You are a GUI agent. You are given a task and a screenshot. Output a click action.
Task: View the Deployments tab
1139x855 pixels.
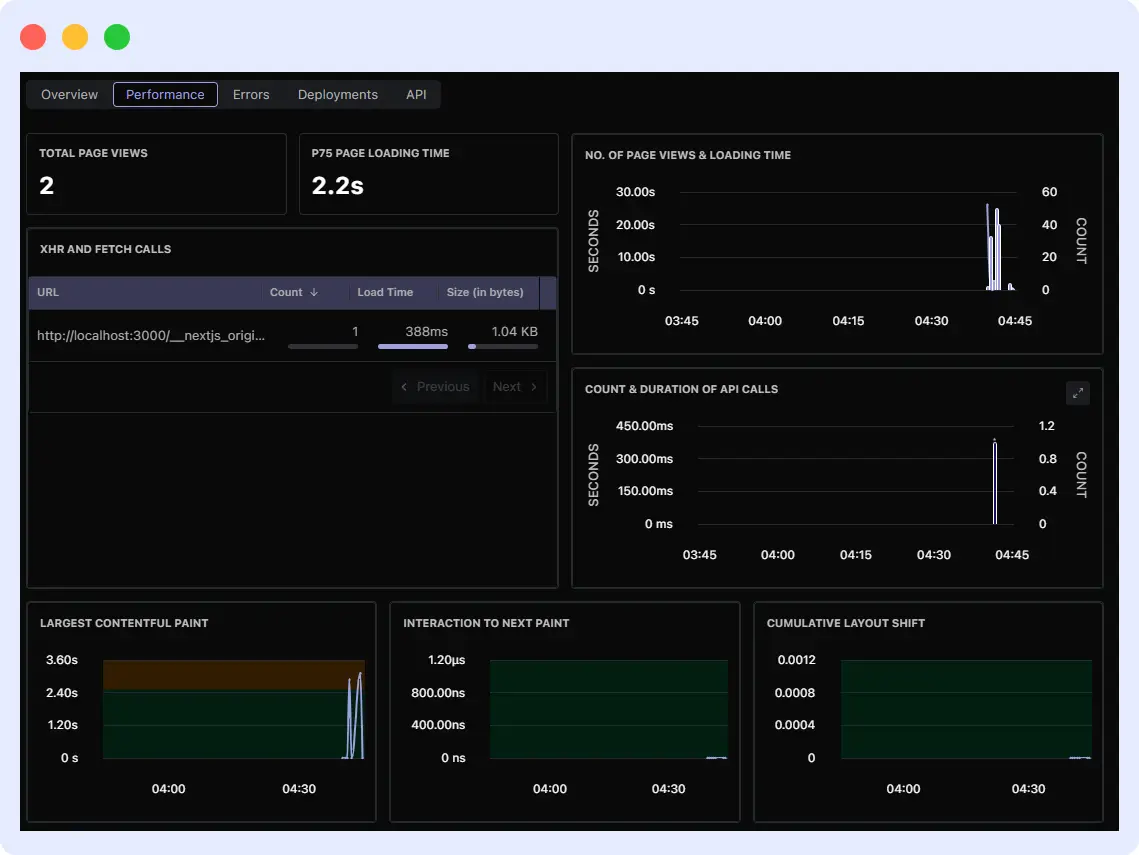[x=337, y=94]
